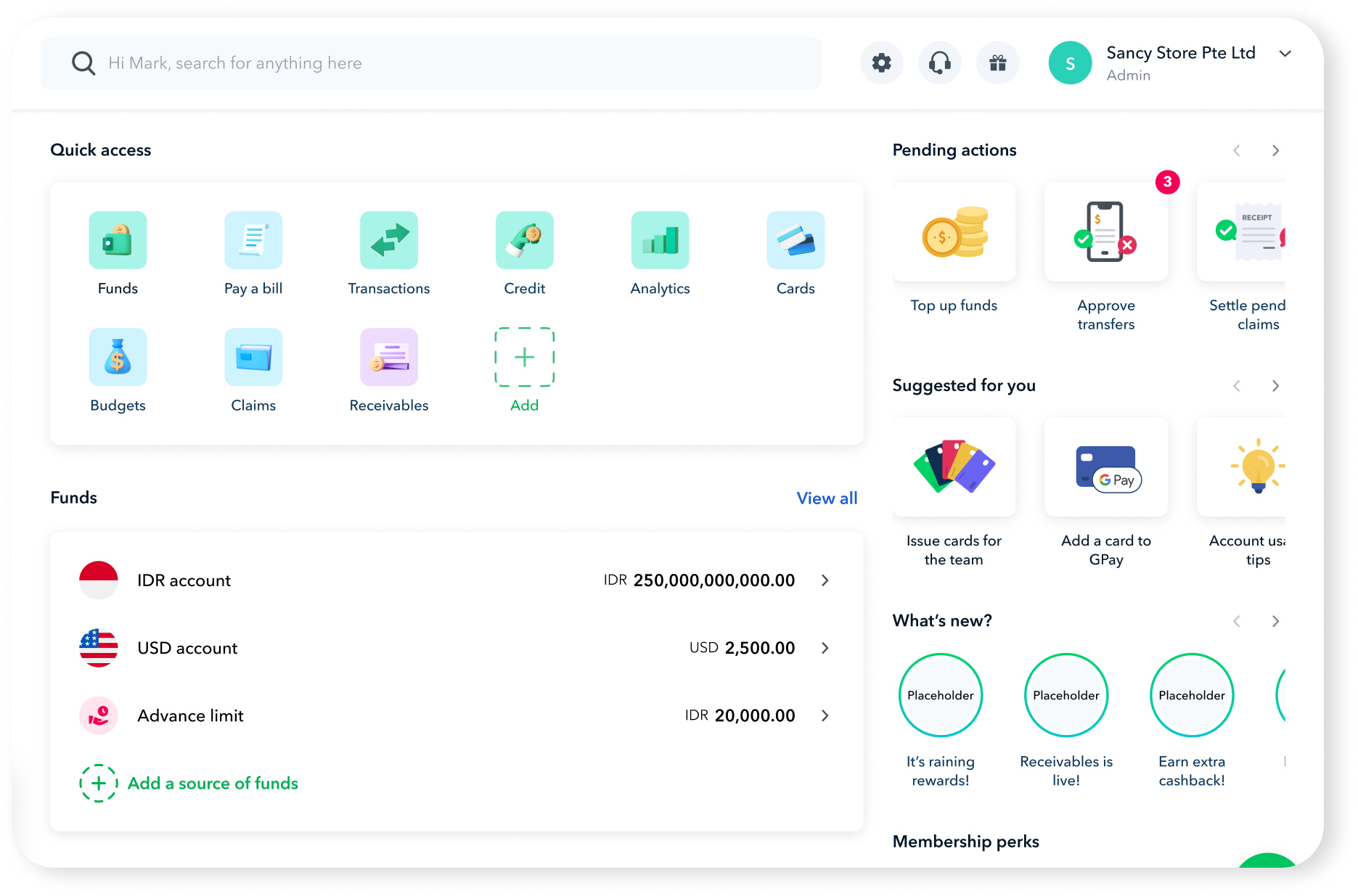Show next Suggested for you items

(1275, 386)
